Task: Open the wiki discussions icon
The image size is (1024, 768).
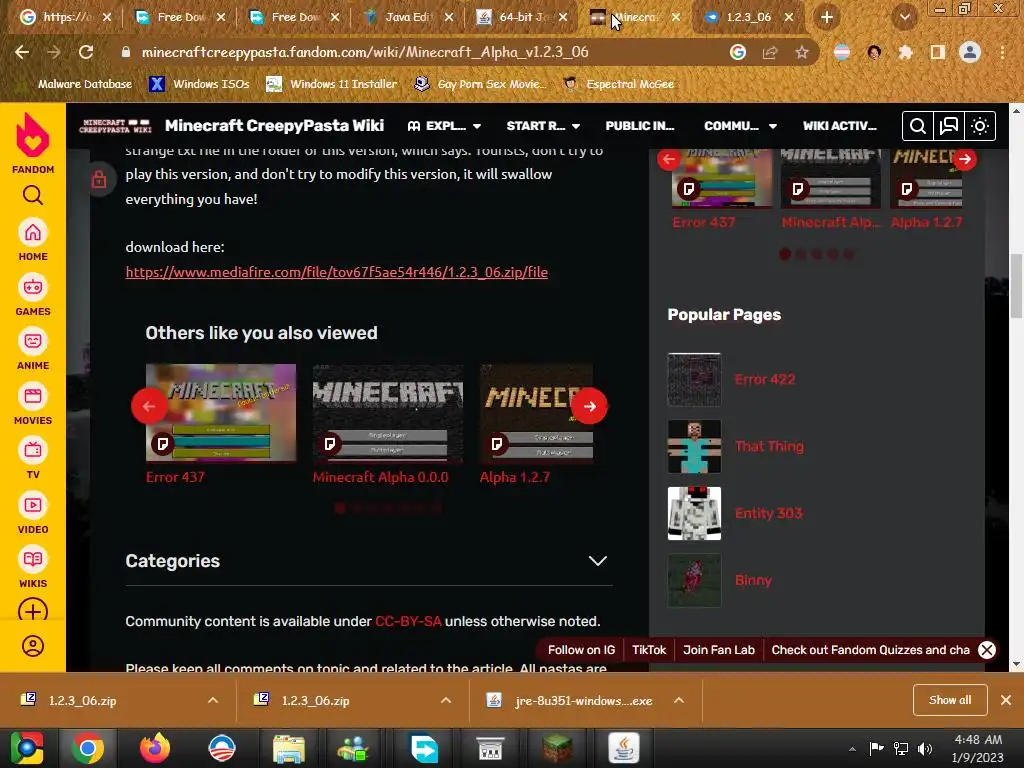Action: (x=949, y=126)
